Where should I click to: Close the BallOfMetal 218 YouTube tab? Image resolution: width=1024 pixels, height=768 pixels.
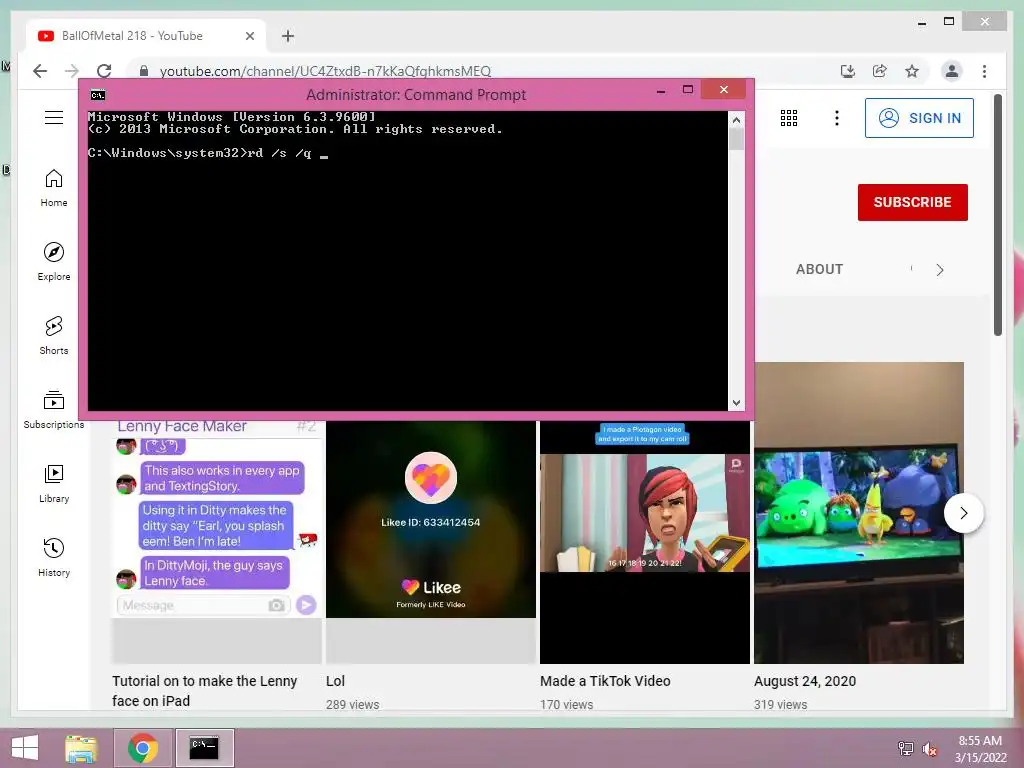click(249, 36)
